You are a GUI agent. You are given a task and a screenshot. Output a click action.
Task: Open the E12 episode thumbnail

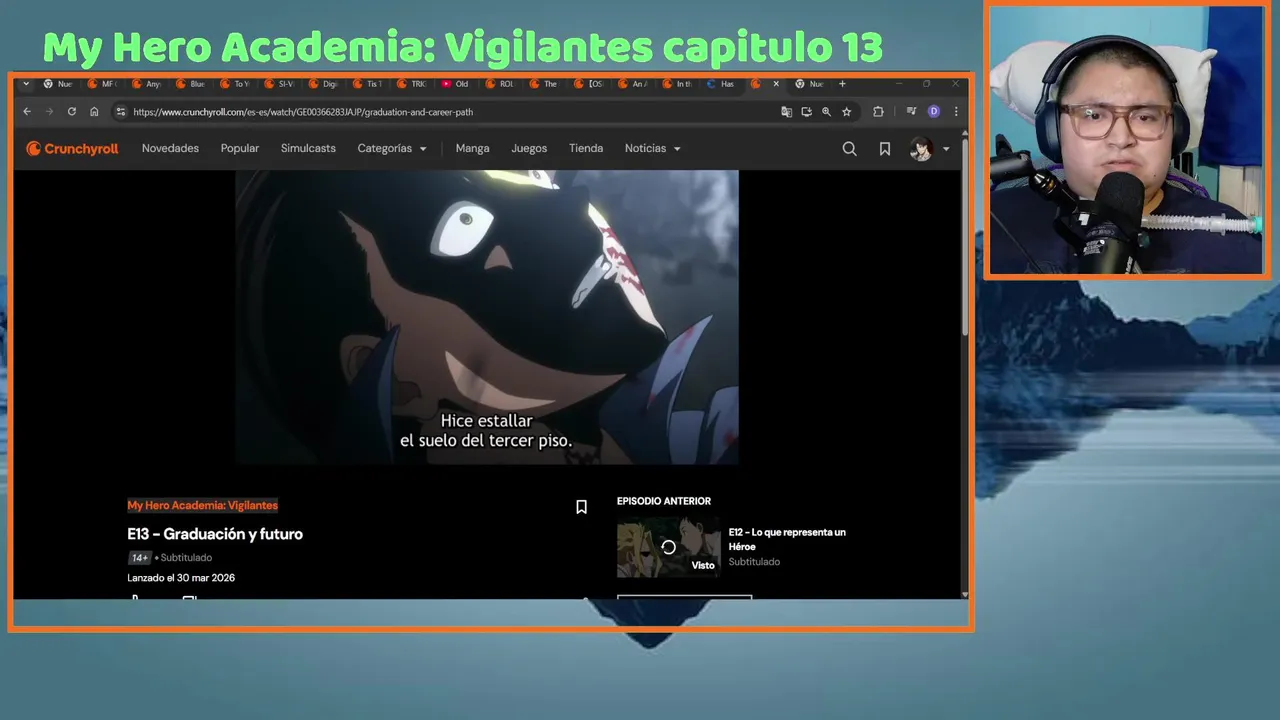tap(668, 547)
